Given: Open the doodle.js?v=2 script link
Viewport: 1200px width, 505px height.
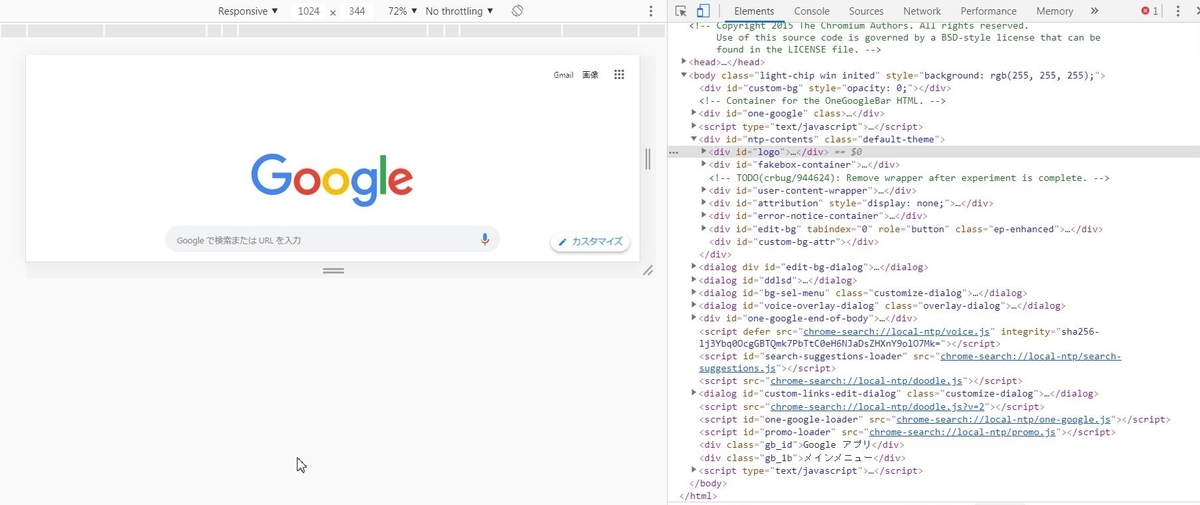Looking at the screenshot, I should tap(876, 407).
